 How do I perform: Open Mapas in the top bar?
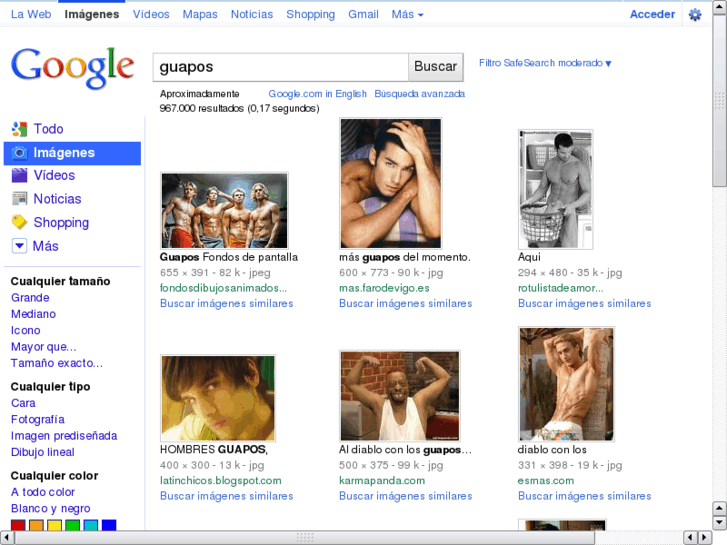click(200, 14)
